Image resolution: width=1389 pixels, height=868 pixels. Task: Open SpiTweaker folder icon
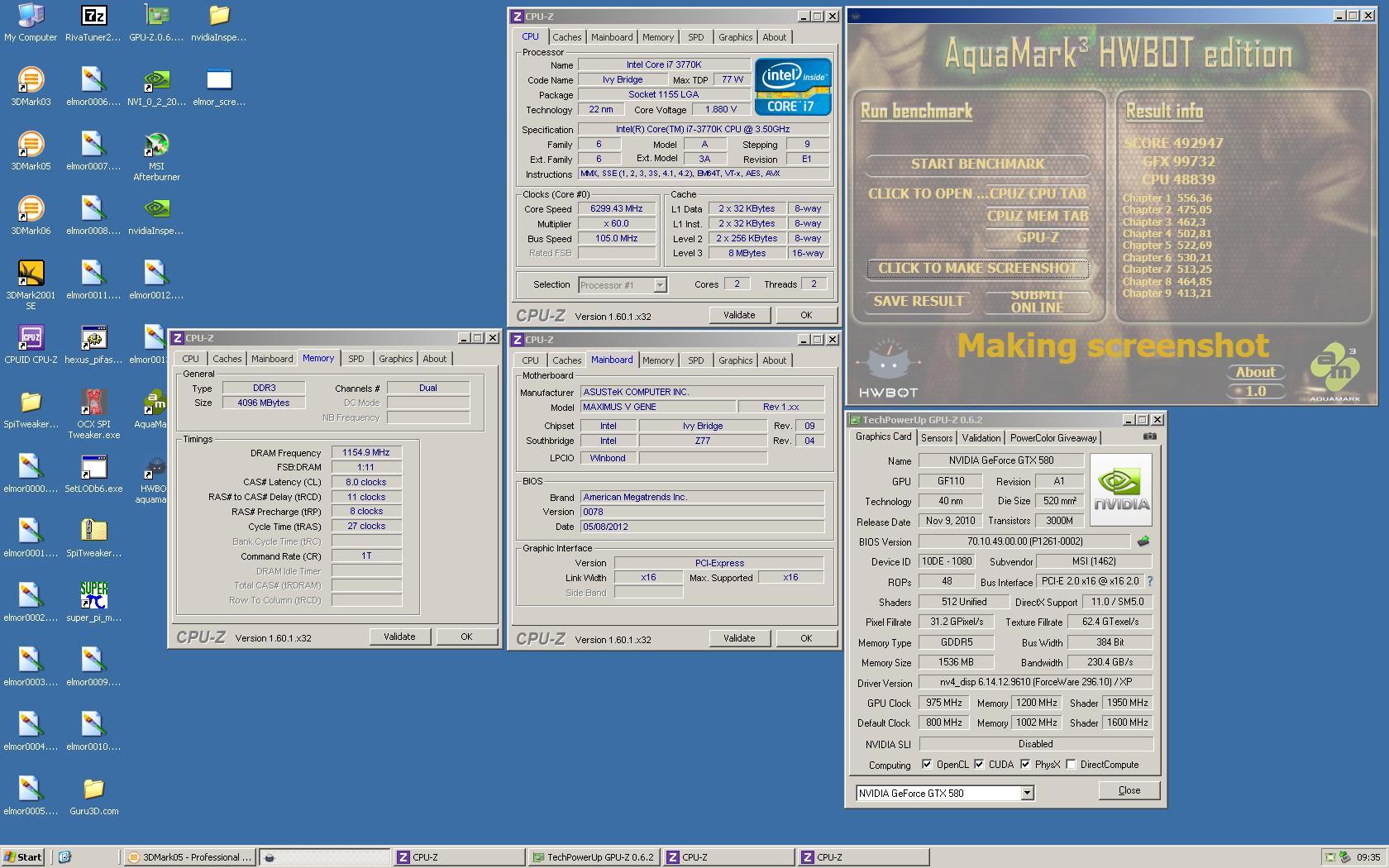click(x=31, y=409)
